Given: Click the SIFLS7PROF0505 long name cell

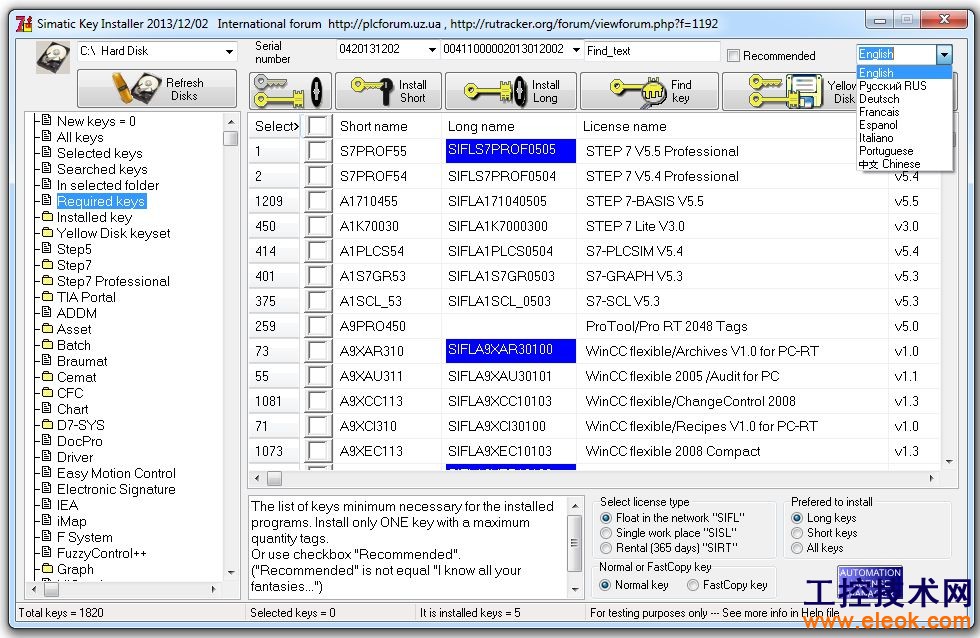Looking at the screenshot, I should [510, 151].
